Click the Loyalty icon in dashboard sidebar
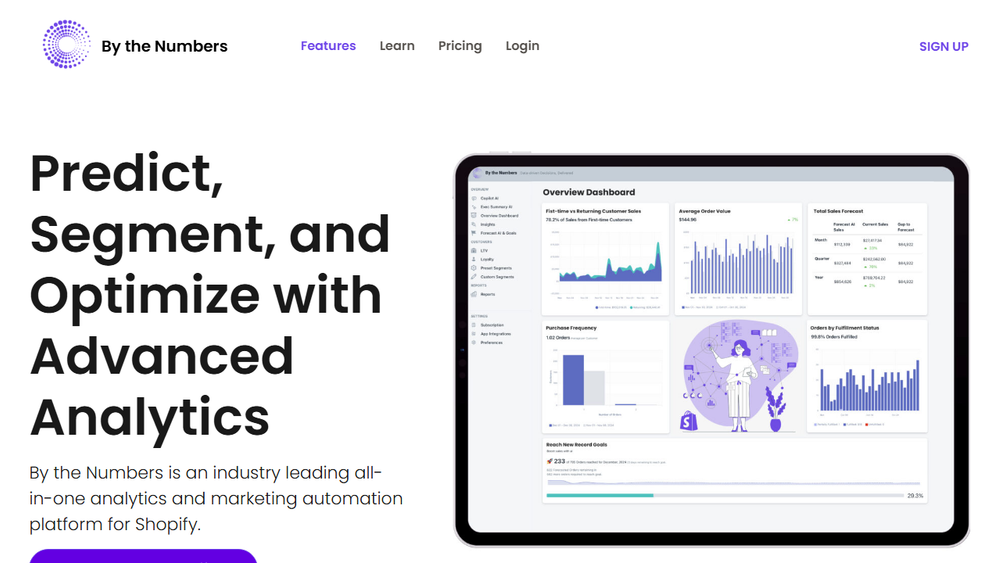This screenshot has width=1000, height=563. point(474,260)
